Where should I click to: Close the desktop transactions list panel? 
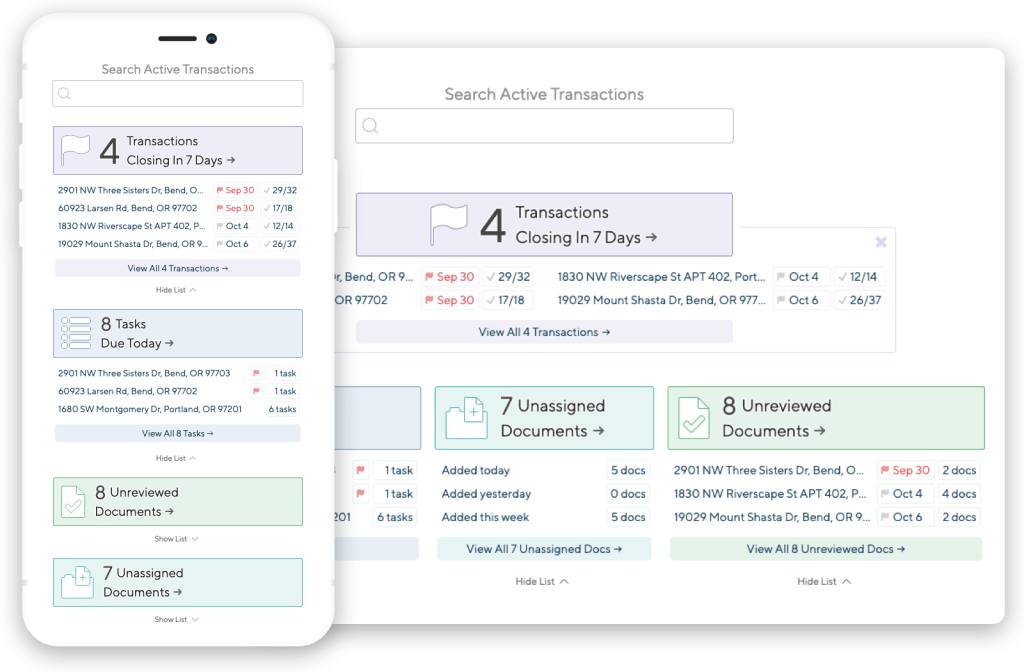tap(881, 242)
